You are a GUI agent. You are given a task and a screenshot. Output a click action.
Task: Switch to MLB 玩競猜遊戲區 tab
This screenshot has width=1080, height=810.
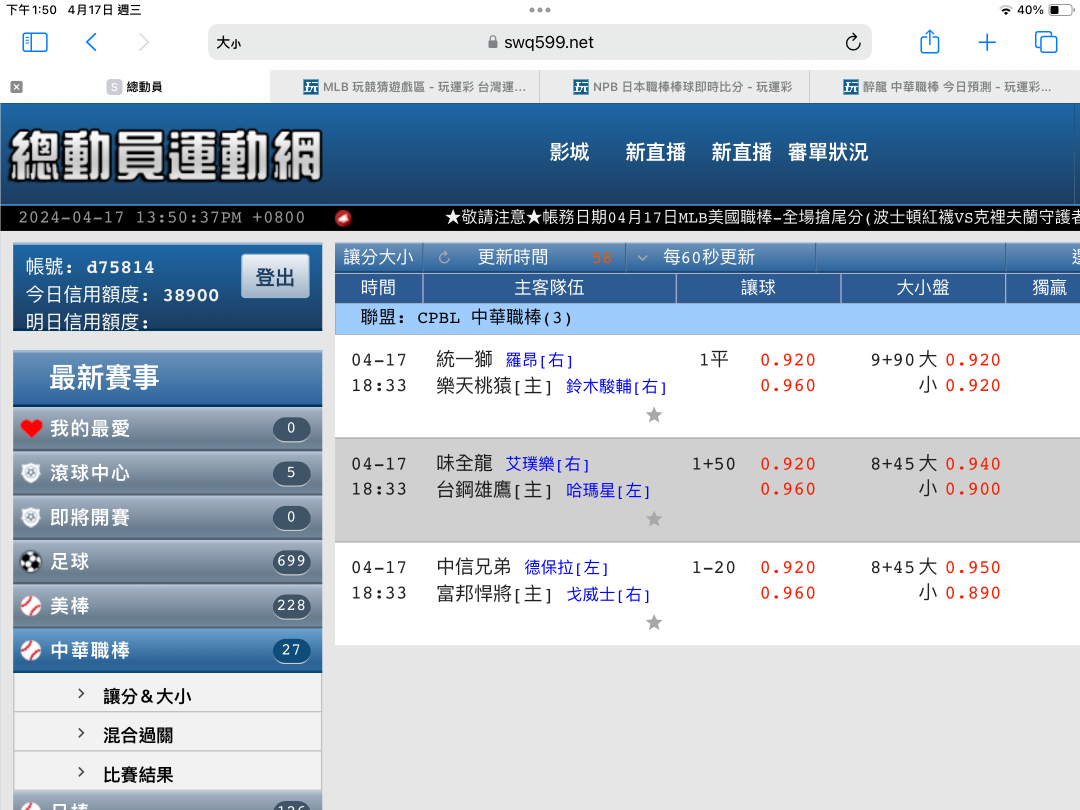coord(405,87)
